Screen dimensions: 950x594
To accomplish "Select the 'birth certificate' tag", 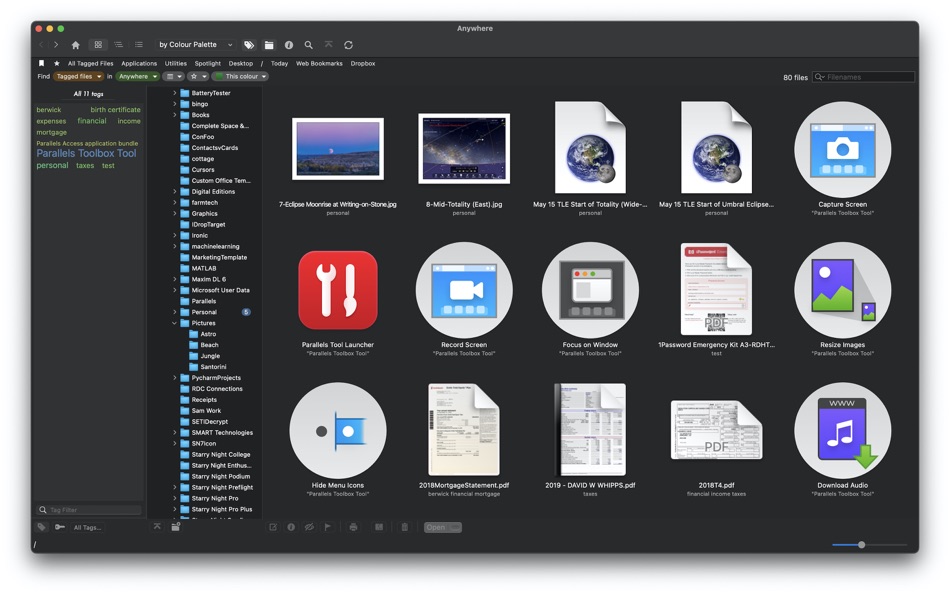I will 115,110.
